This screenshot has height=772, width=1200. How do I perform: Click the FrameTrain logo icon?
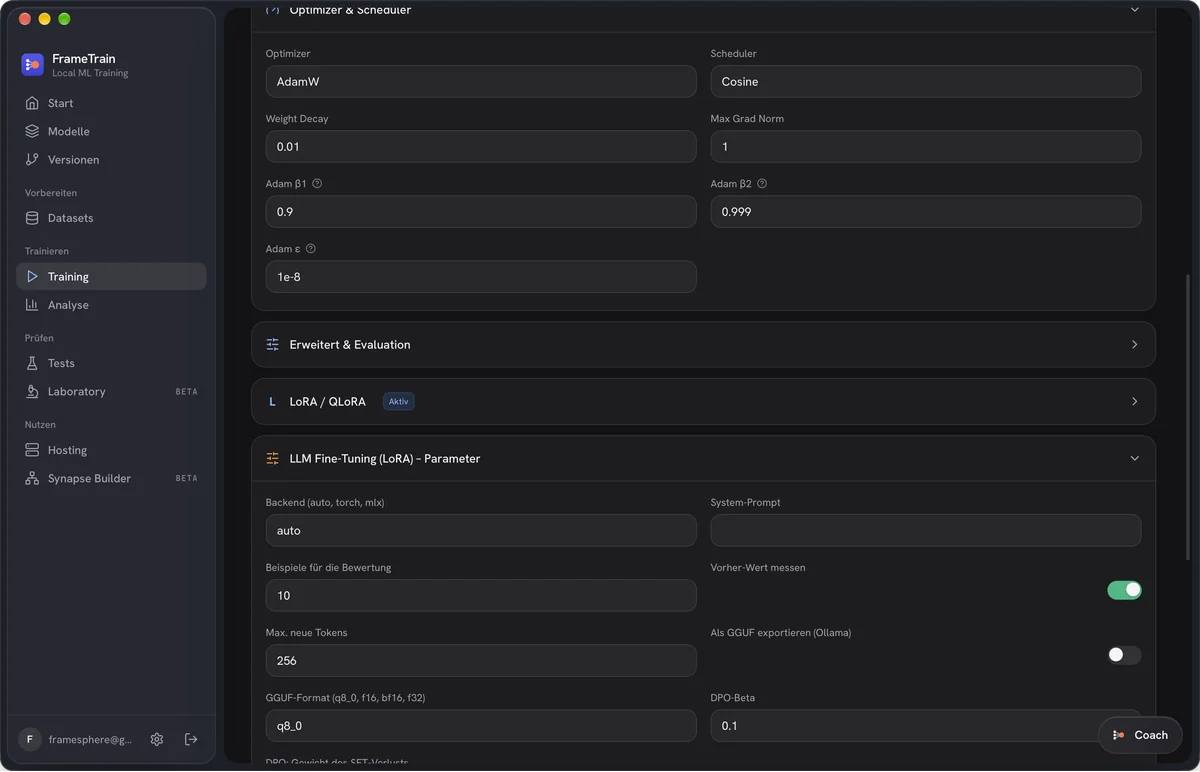(32, 65)
